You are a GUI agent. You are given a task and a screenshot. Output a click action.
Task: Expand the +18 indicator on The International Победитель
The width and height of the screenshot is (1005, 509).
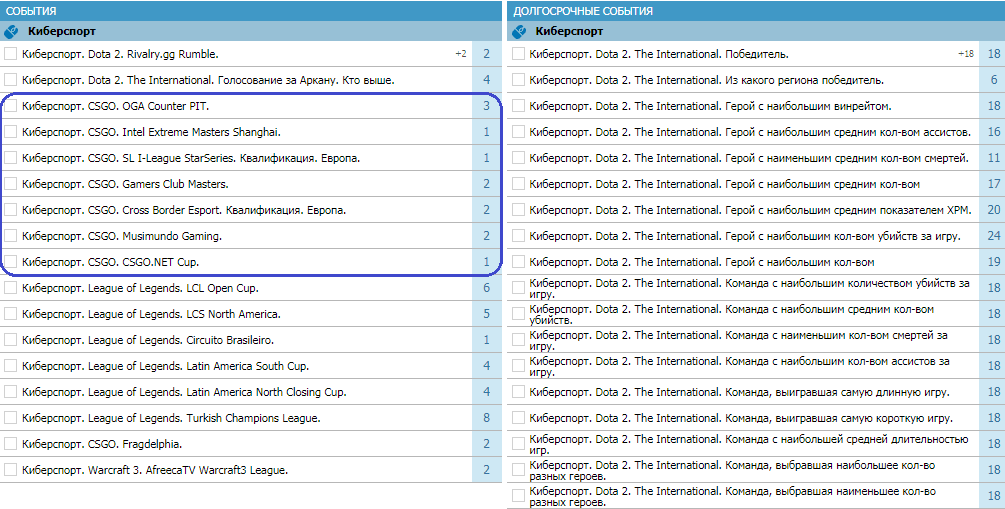[966, 54]
